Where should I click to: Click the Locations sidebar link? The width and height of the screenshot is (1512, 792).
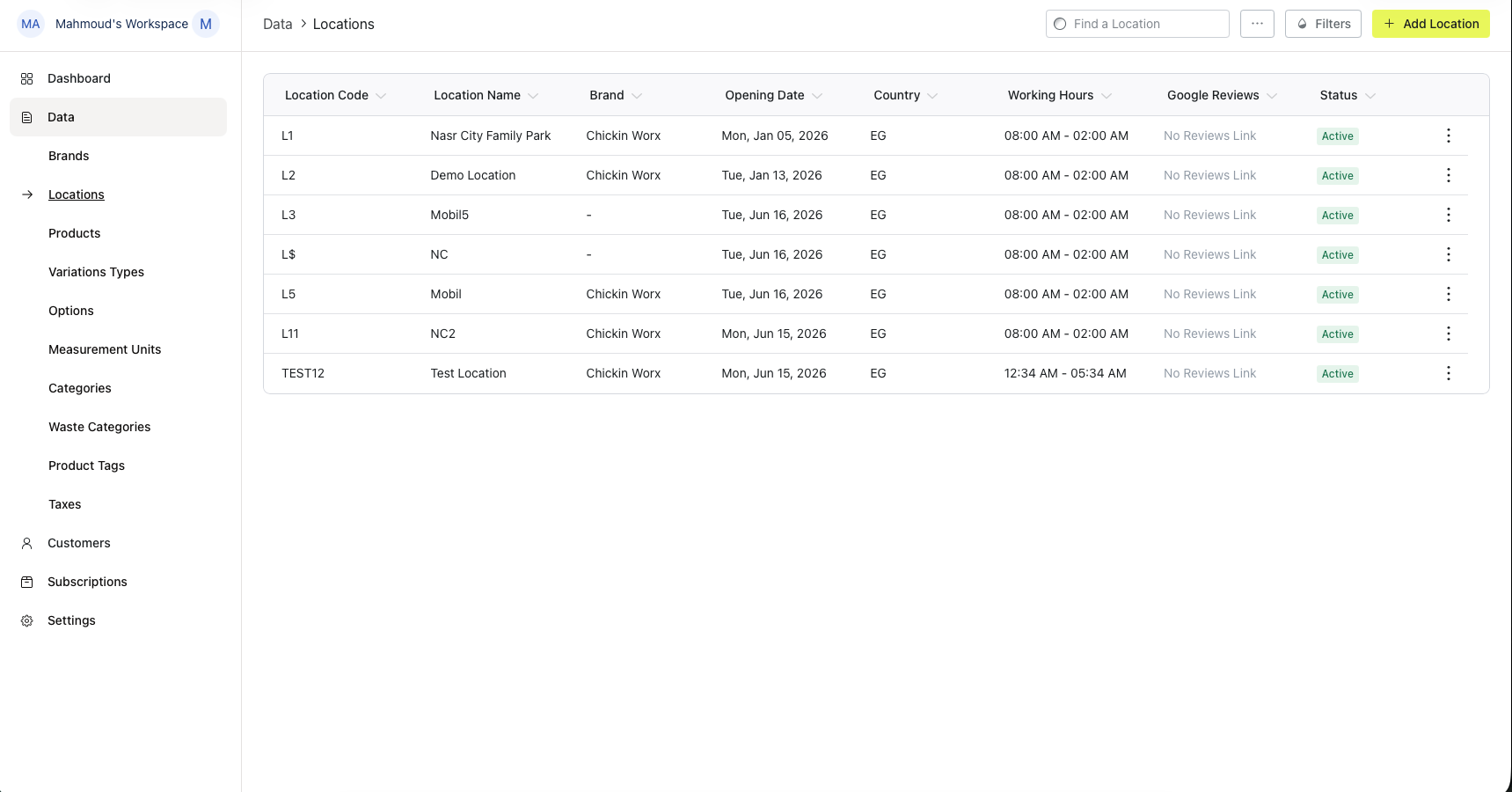[x=77, y=194]
